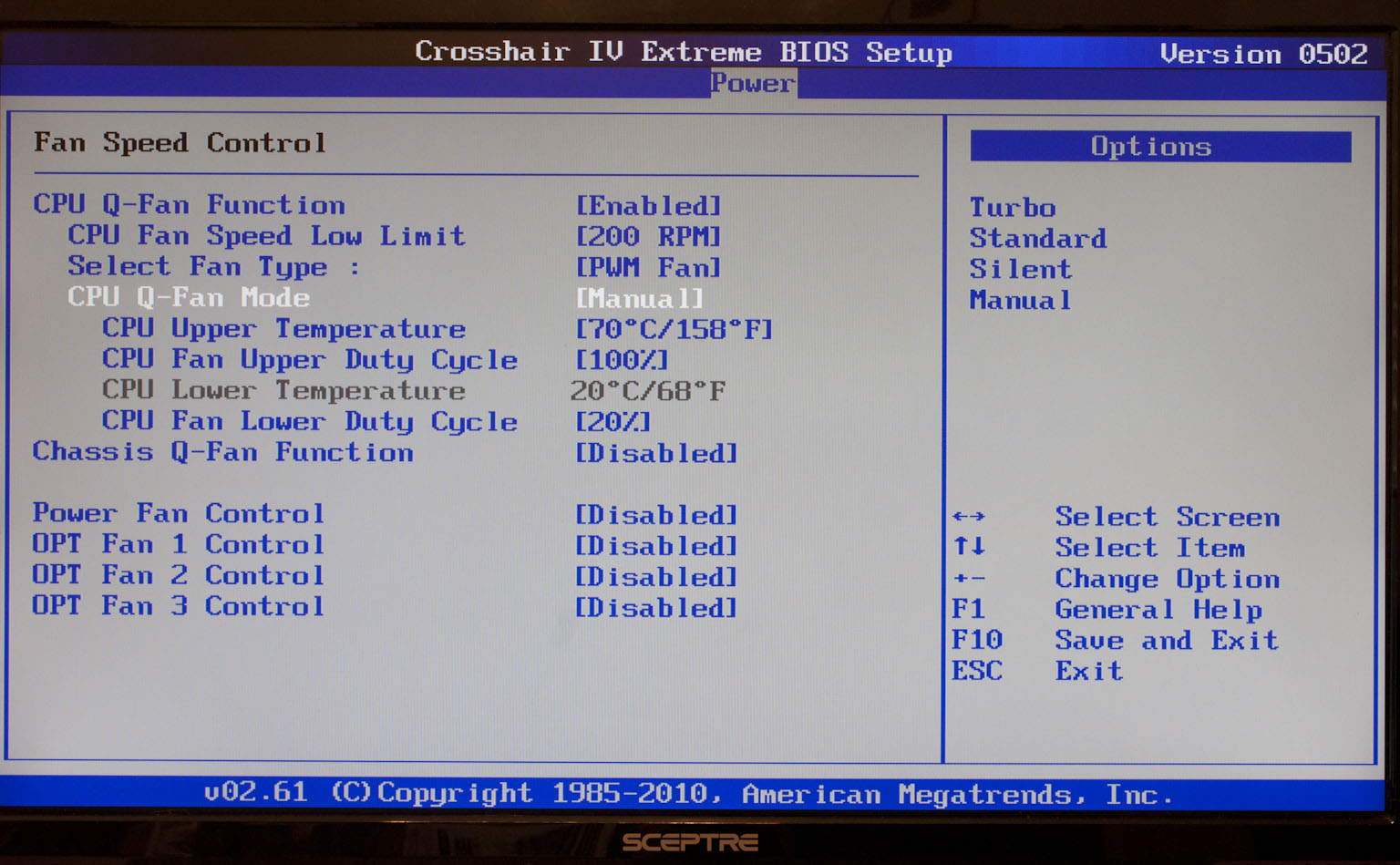The height and width of the screenshot is (865, 1400).
Task: Select the Chassis Q-Fan Function setting
Action: click(223, 452)
